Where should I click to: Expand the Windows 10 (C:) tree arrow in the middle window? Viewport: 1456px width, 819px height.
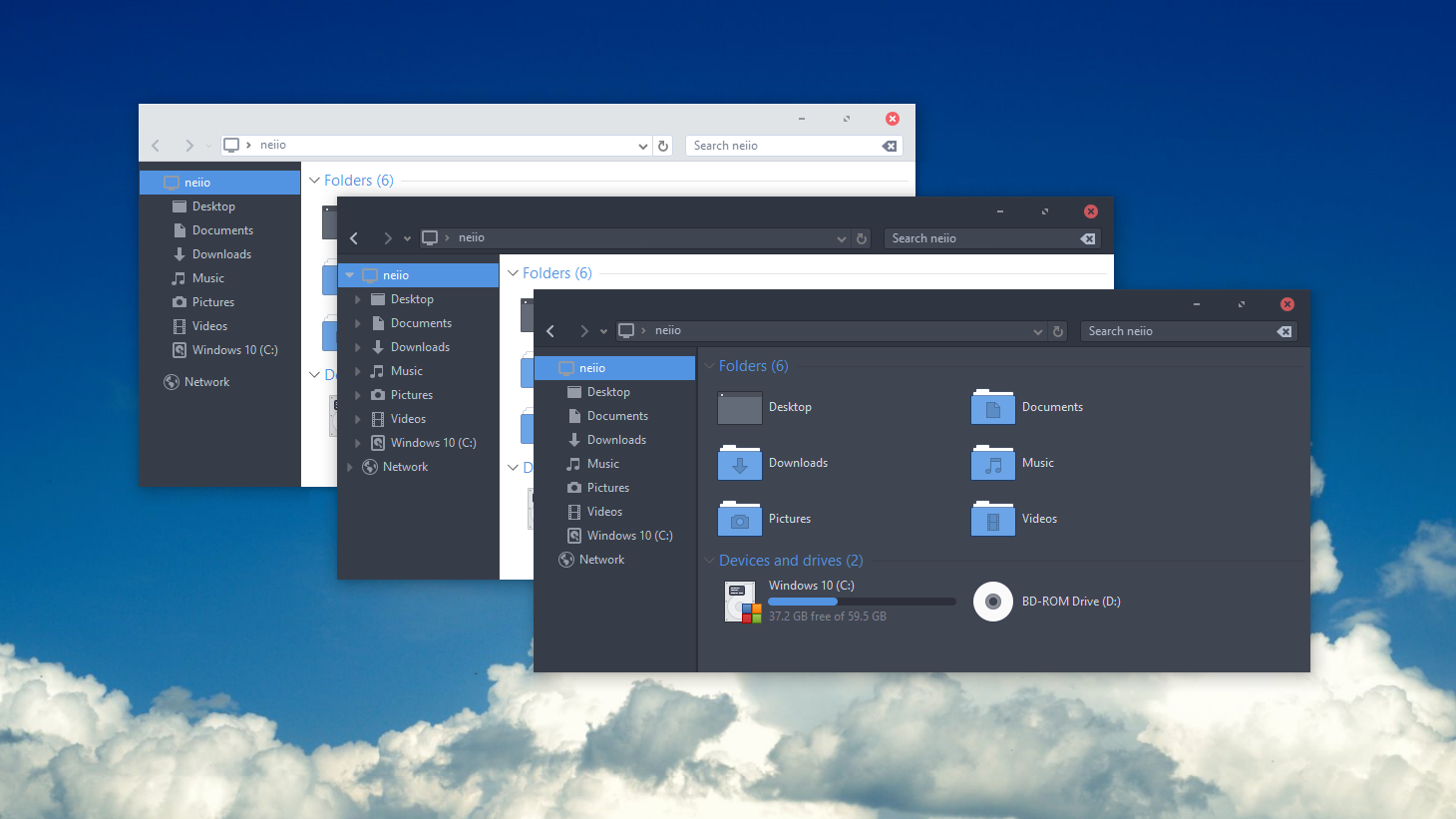coord(358,443)
